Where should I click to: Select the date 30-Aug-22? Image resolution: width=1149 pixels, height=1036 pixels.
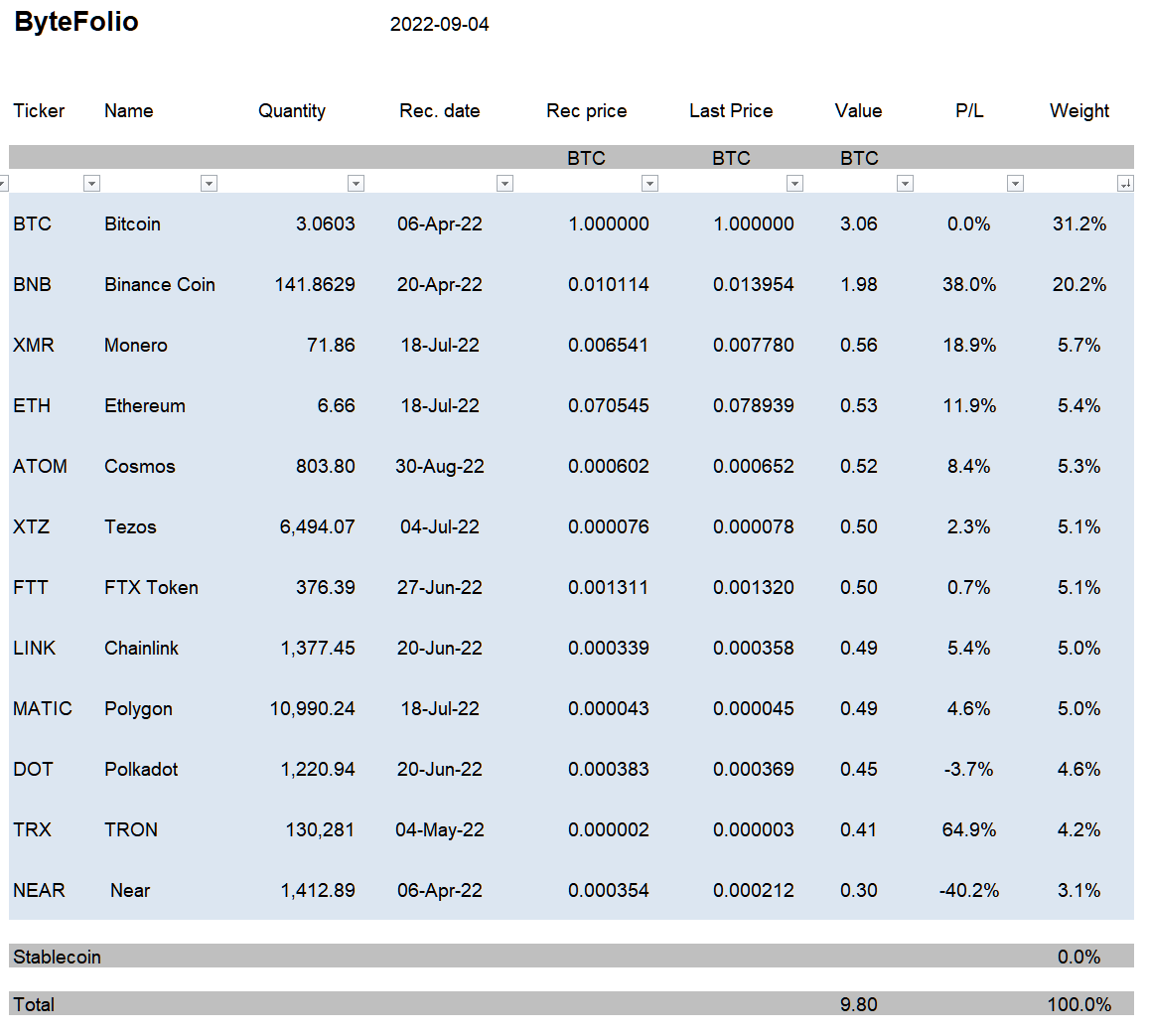(x=440, y=467)
